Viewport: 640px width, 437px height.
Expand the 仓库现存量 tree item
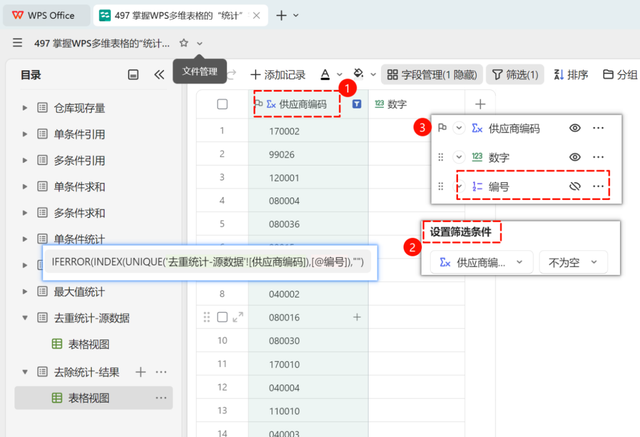(x=24, y=108)
